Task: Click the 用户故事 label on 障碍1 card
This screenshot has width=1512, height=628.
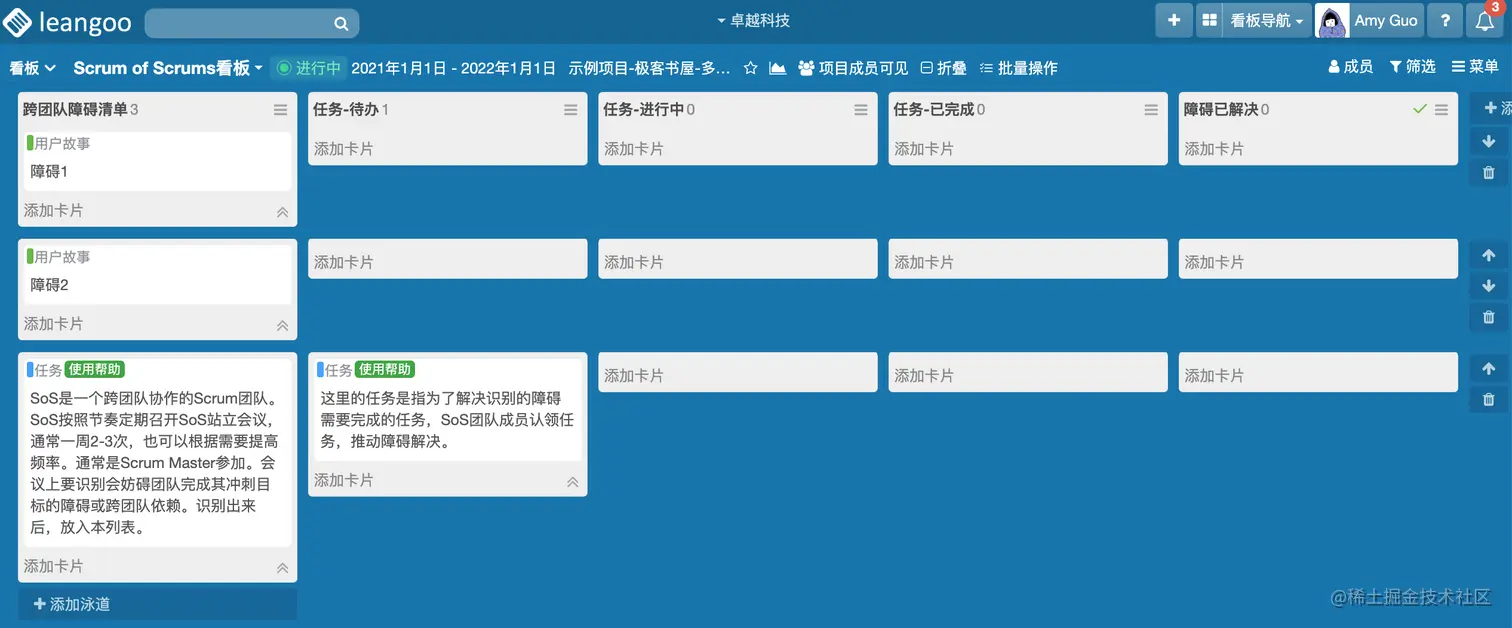Action: 60,144
